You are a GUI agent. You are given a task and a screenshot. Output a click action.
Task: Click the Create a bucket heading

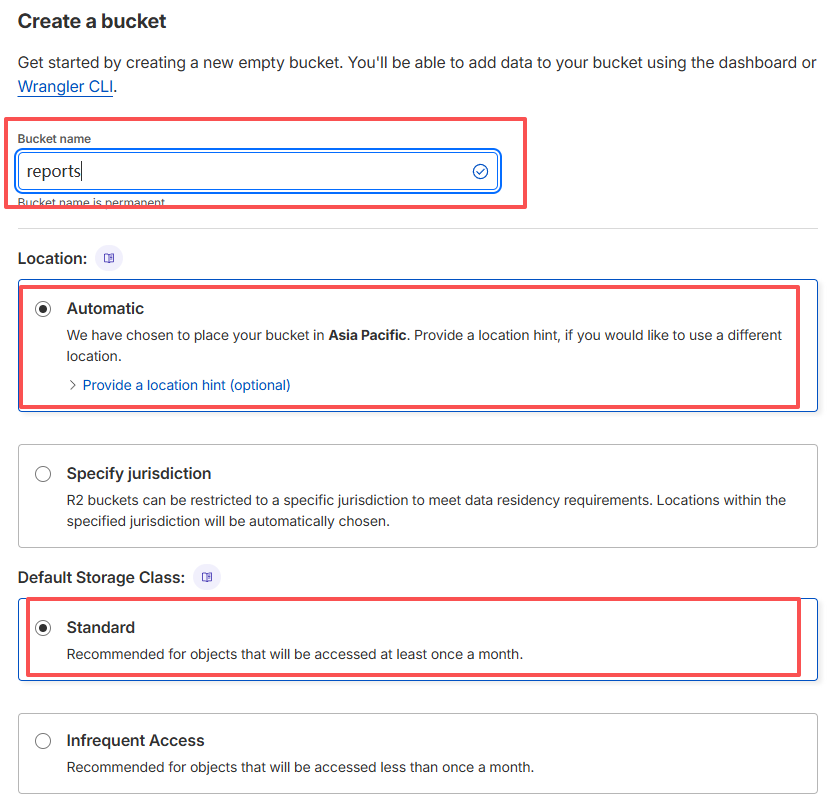(92, 21)
